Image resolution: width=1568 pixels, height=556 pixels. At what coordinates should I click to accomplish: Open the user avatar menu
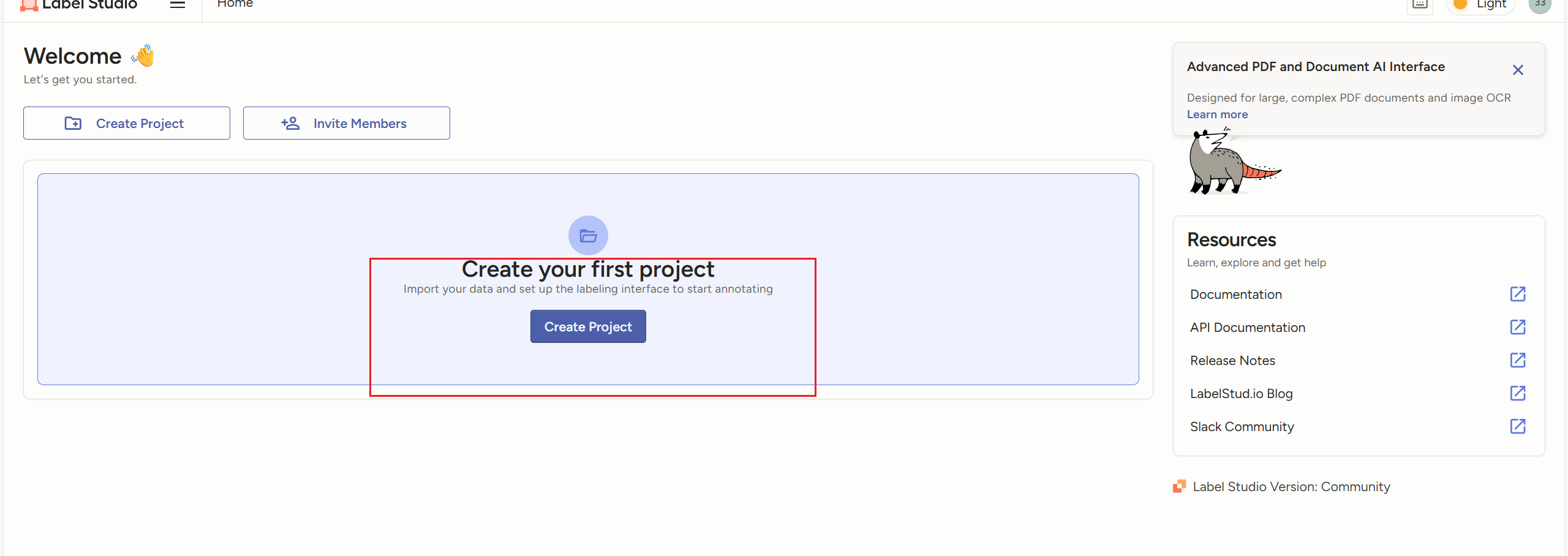tap(1540, 4)
